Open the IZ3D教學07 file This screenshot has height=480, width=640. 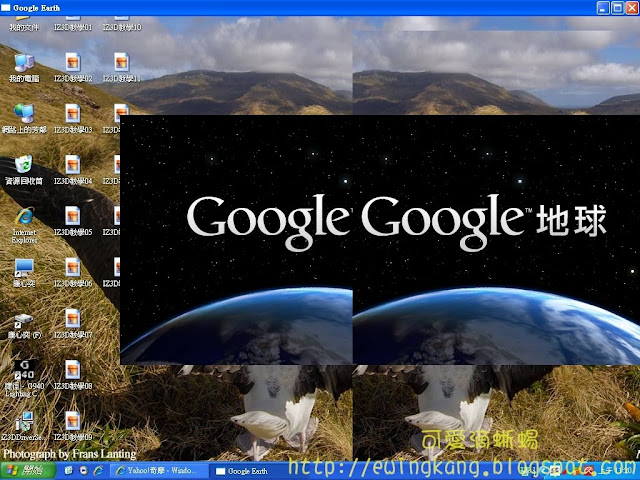tap(73, 324)
